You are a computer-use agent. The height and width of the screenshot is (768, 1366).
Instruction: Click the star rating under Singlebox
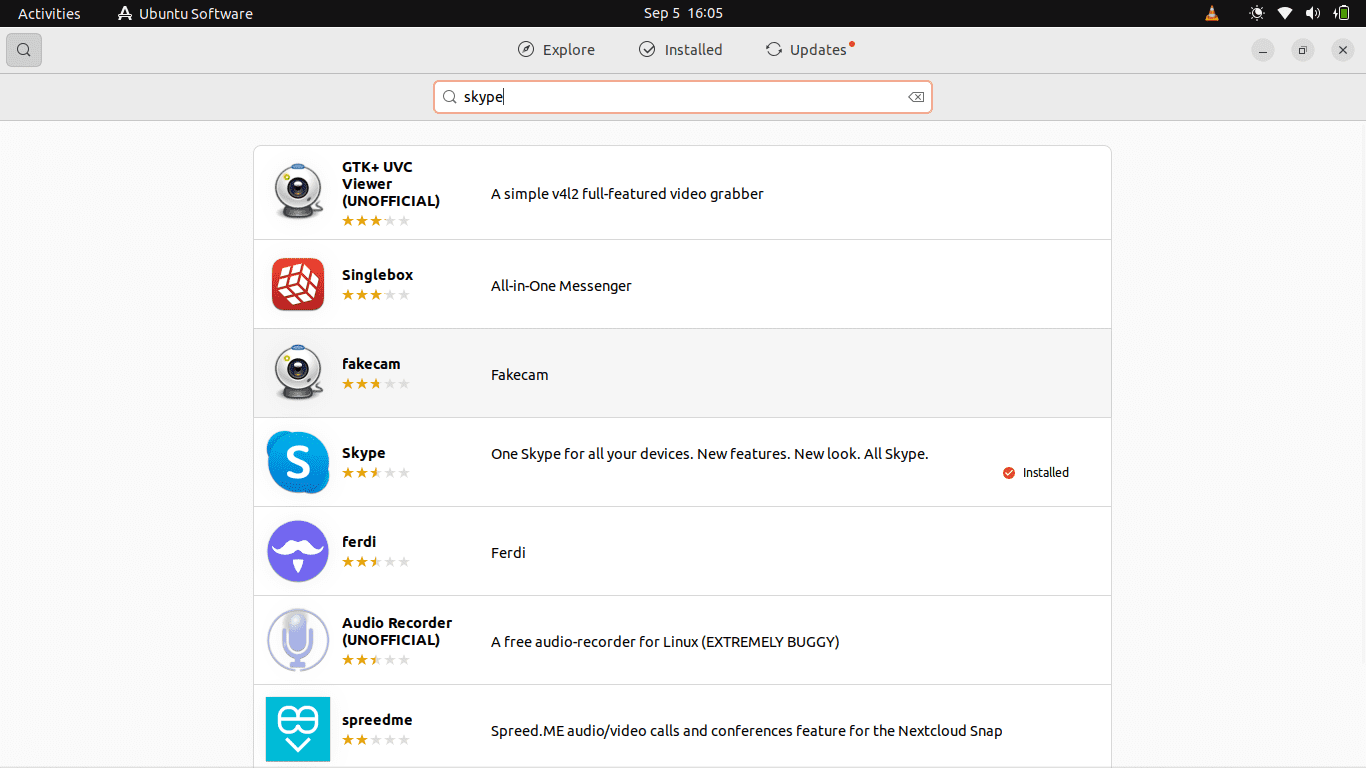[376, 295]
